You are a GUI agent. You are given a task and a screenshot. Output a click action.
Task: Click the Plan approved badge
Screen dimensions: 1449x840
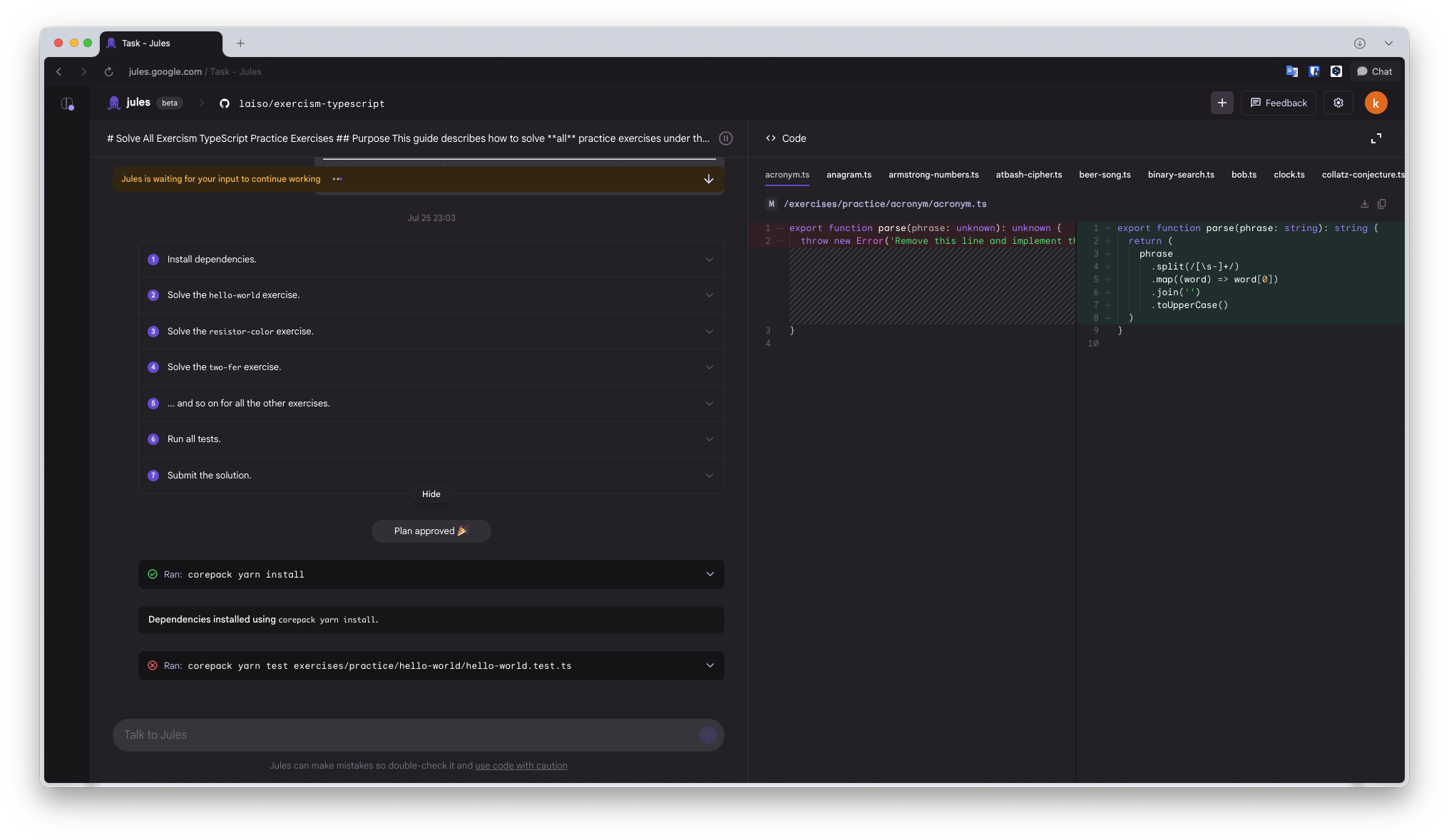[x=431, y=531]
